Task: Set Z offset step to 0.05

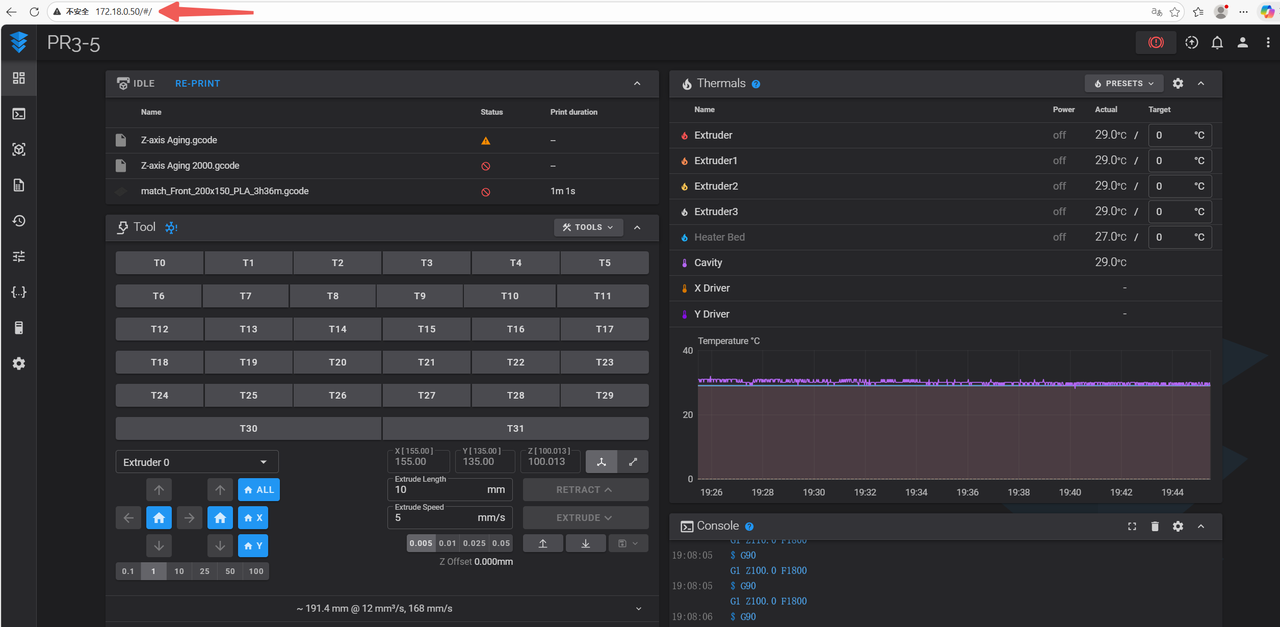Action: coord(501,543)
